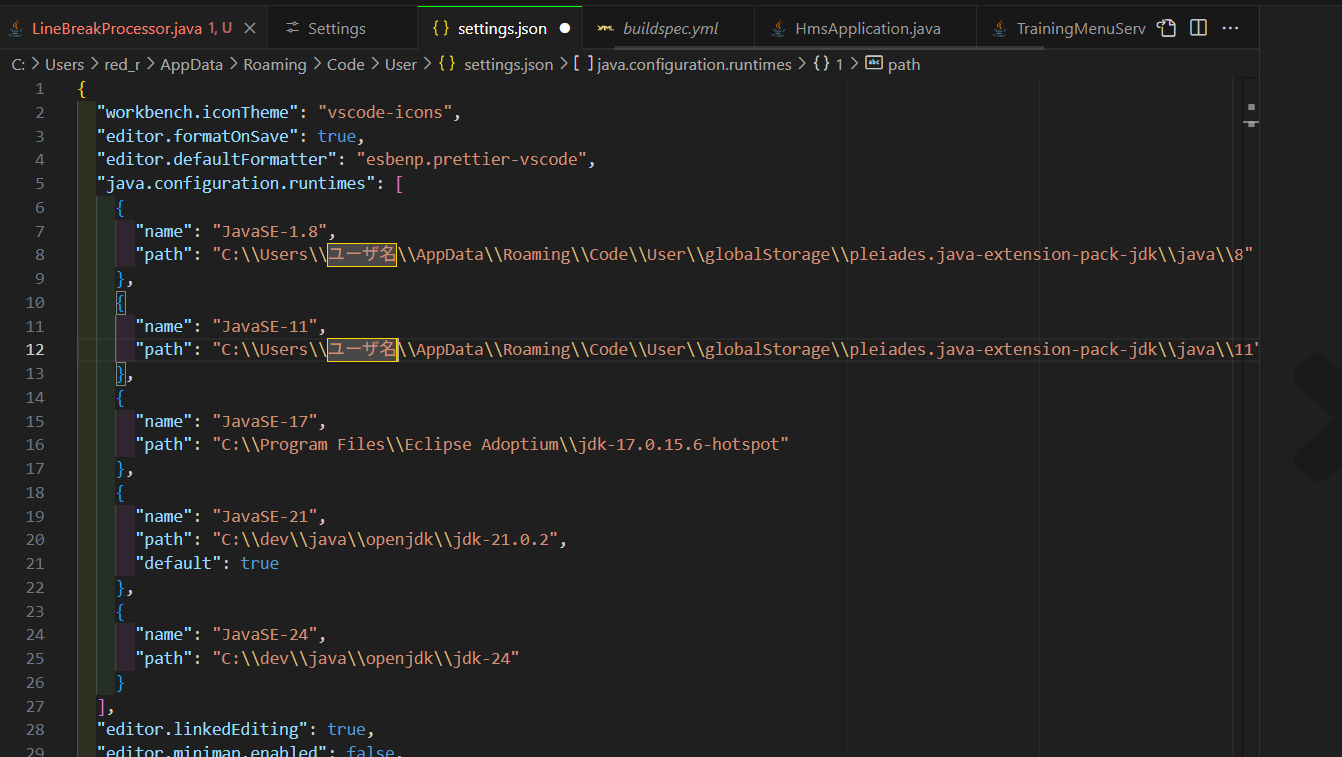Open the Roaming breadcrumb

(275, 63)
